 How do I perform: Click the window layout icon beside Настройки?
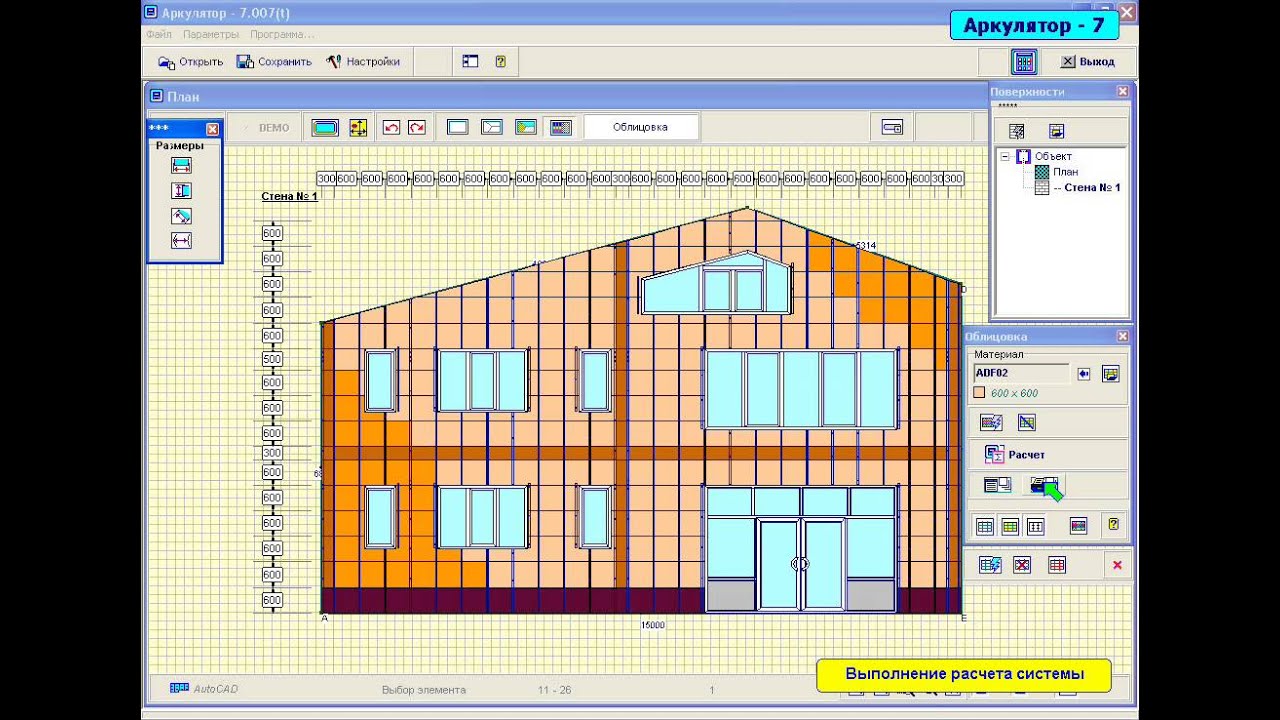pyautogui.click(x=471, y=61)
